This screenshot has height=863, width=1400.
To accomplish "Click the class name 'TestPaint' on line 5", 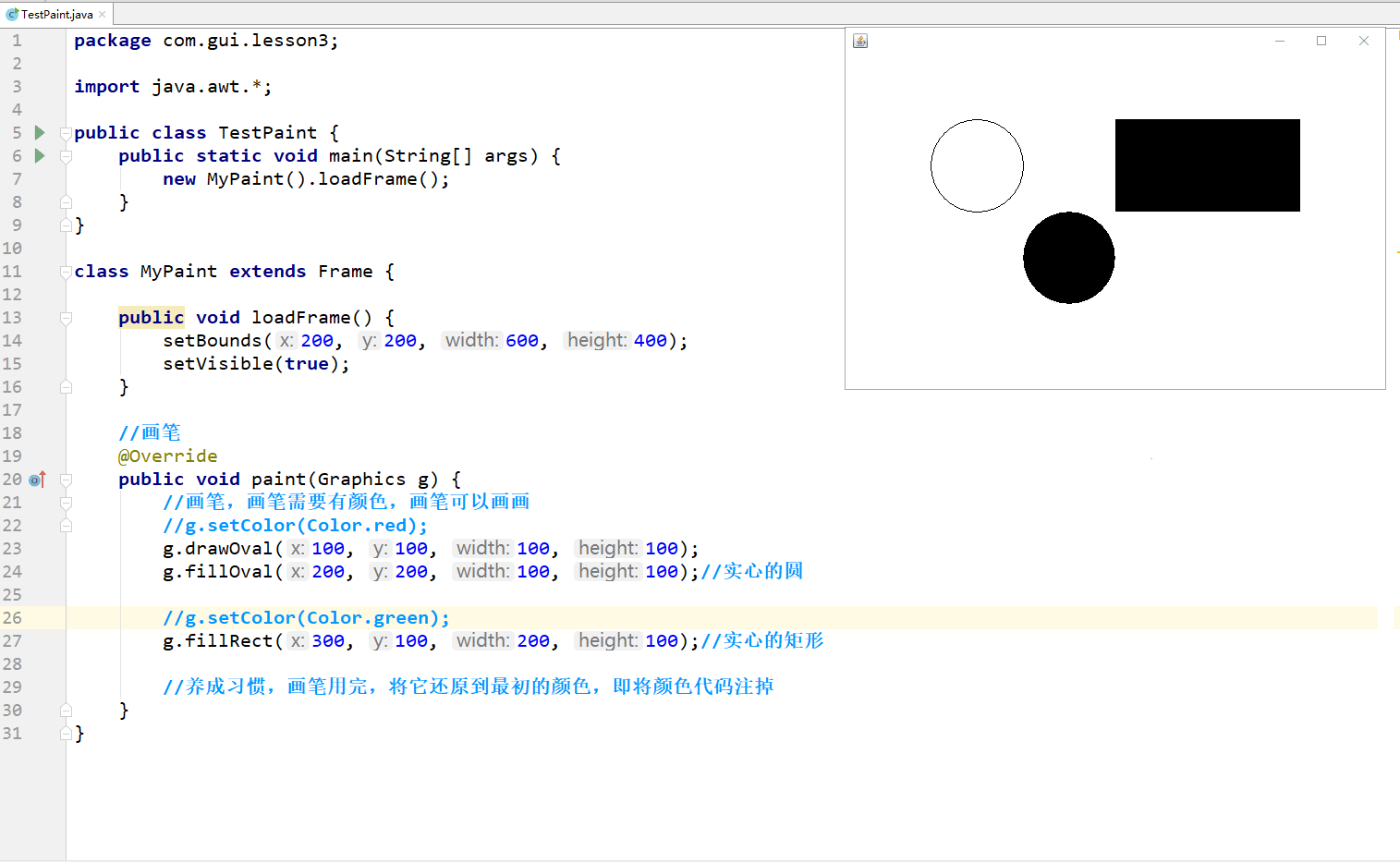I will [268, 133].
